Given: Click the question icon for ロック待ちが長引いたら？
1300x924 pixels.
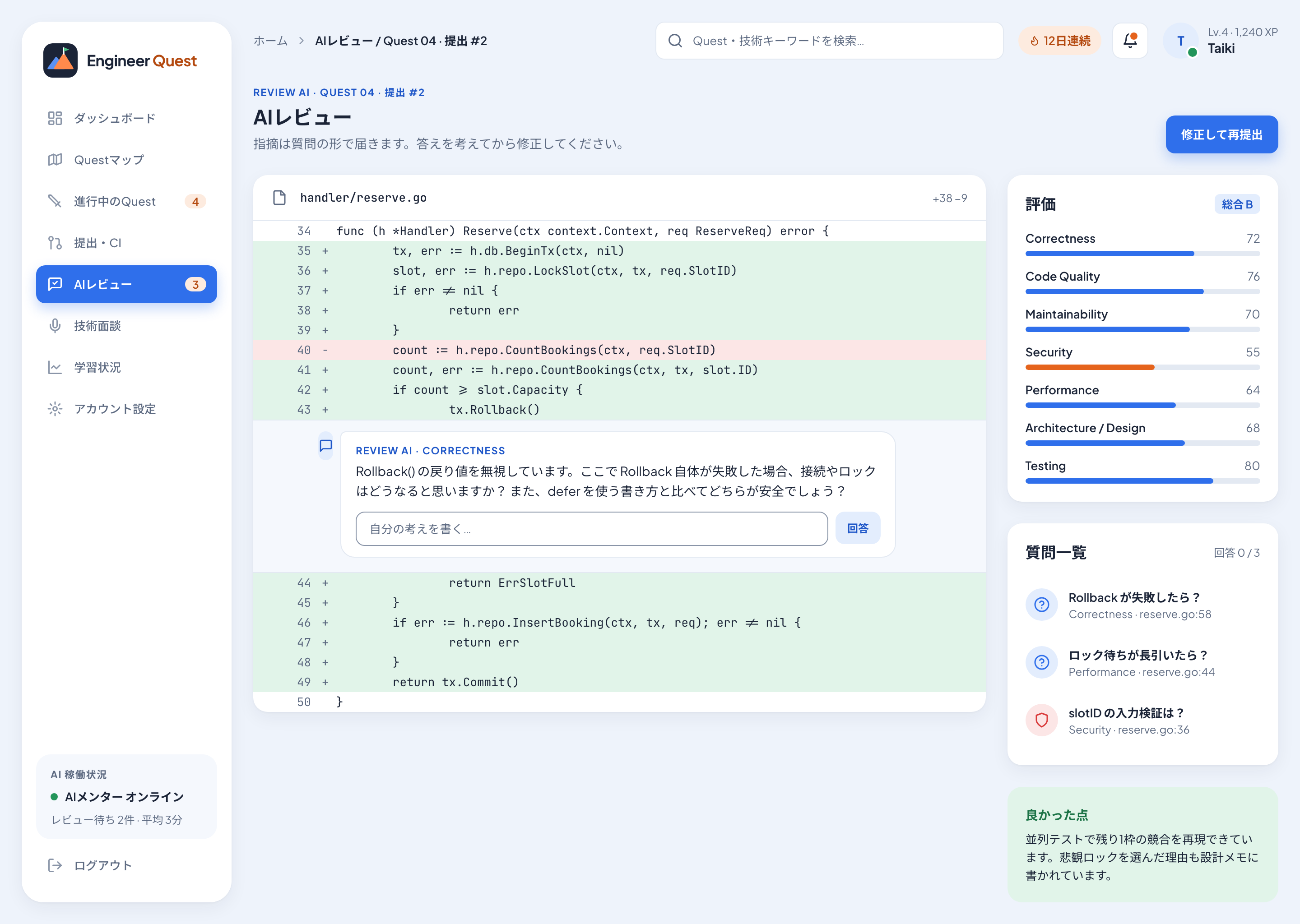Looking at the screenshot, I should pyautogui.click(x=1042, y=662).
